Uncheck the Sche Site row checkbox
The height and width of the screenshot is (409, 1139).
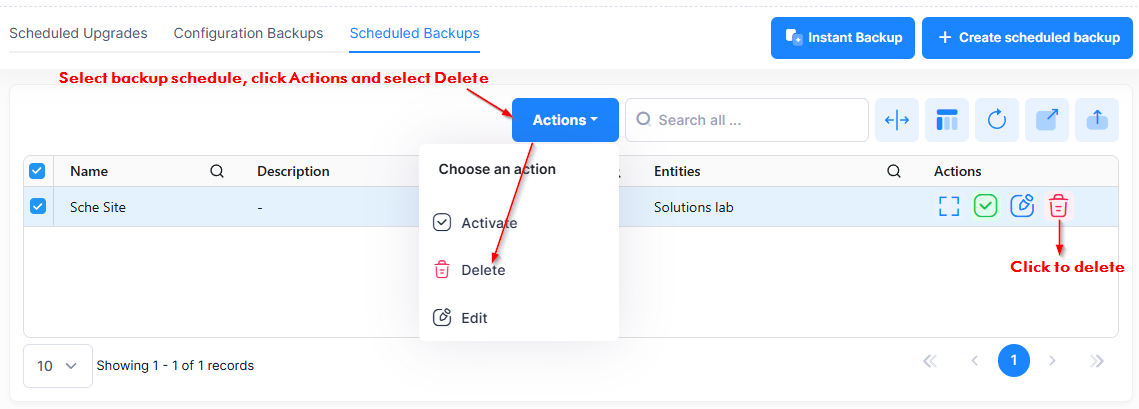(x=37, y=206)
